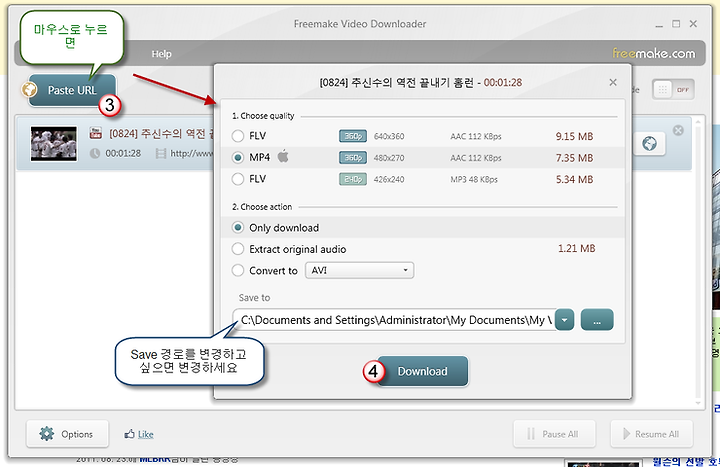
Task: Open the Options settings
Action: coord(68,433)
